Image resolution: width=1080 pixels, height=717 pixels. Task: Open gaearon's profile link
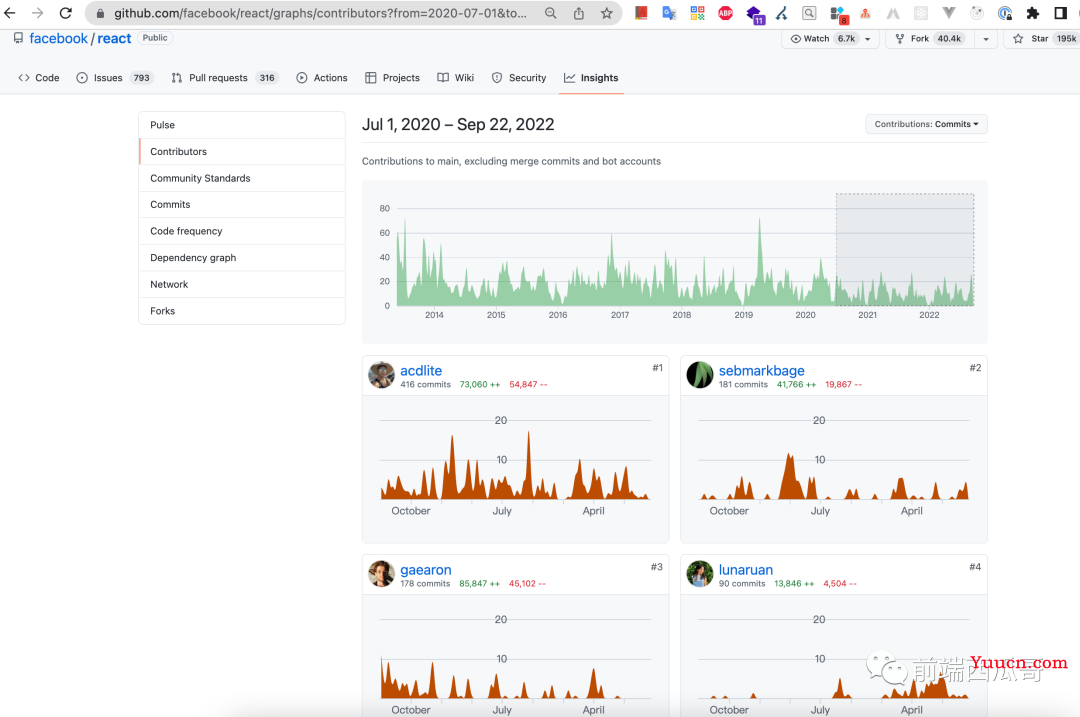tap(426, 570)
